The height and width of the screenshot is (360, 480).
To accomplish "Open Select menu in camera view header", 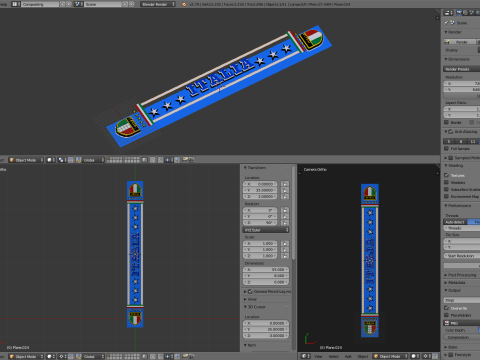I will click(x=334, y=356).
